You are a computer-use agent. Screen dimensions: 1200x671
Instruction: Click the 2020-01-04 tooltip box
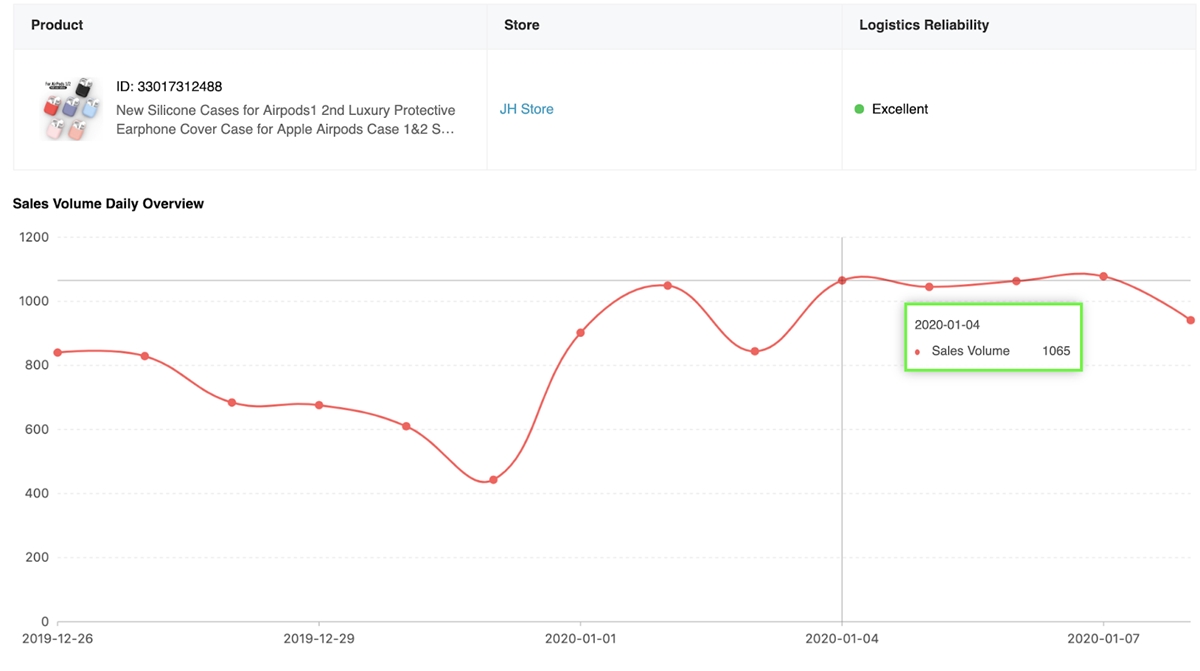click(x=993, y=337)
